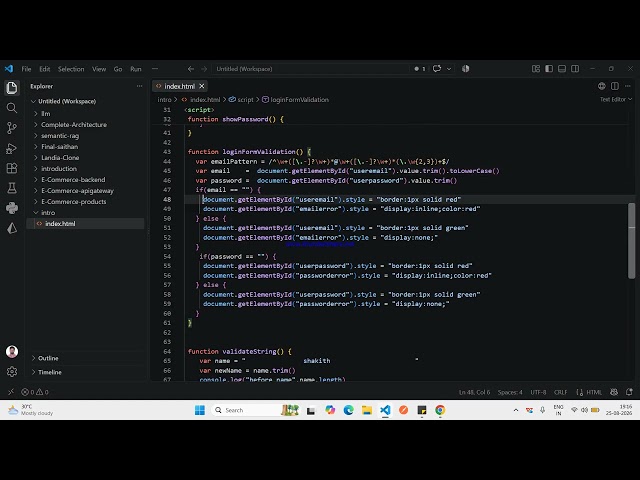Expand the Landia-Clone folder
Screen dimensions: 640x480
(x=86, y=158)
